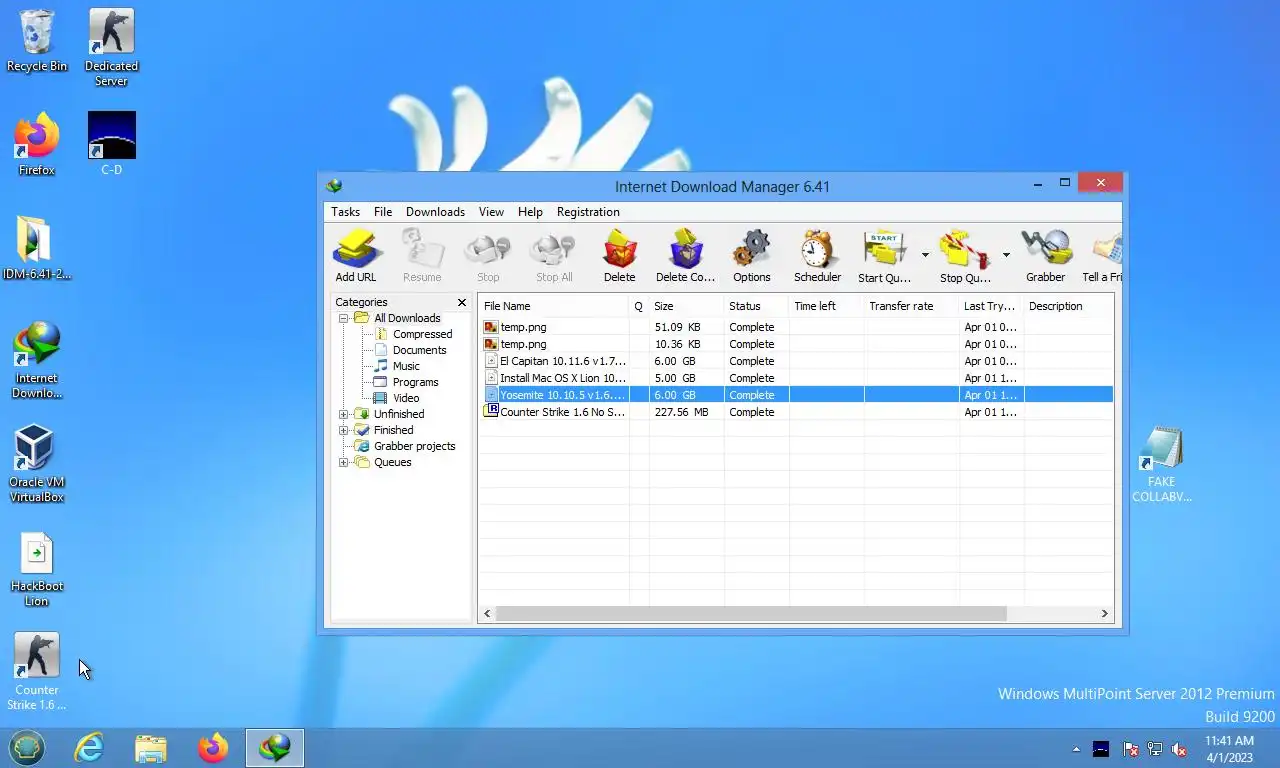This screenshot has height=768, width=1280.
Task: Sort by Transfer rate column header
Action: [911, 306]
